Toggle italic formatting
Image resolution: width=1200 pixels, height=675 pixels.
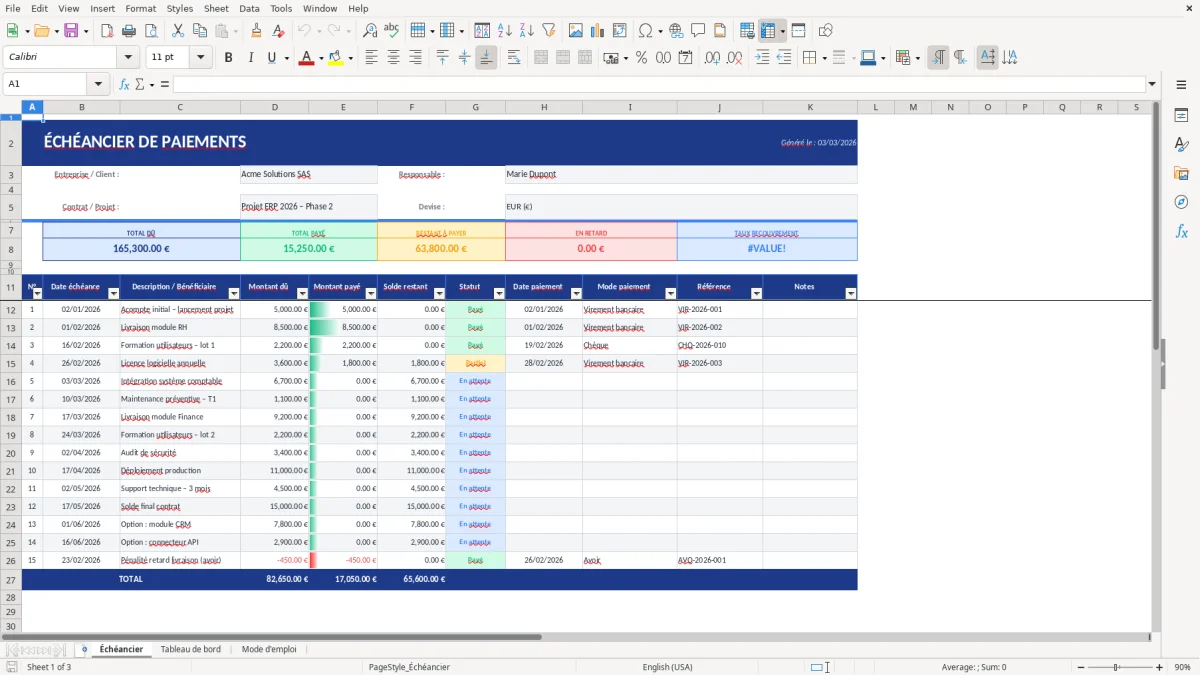pos(251,57)
